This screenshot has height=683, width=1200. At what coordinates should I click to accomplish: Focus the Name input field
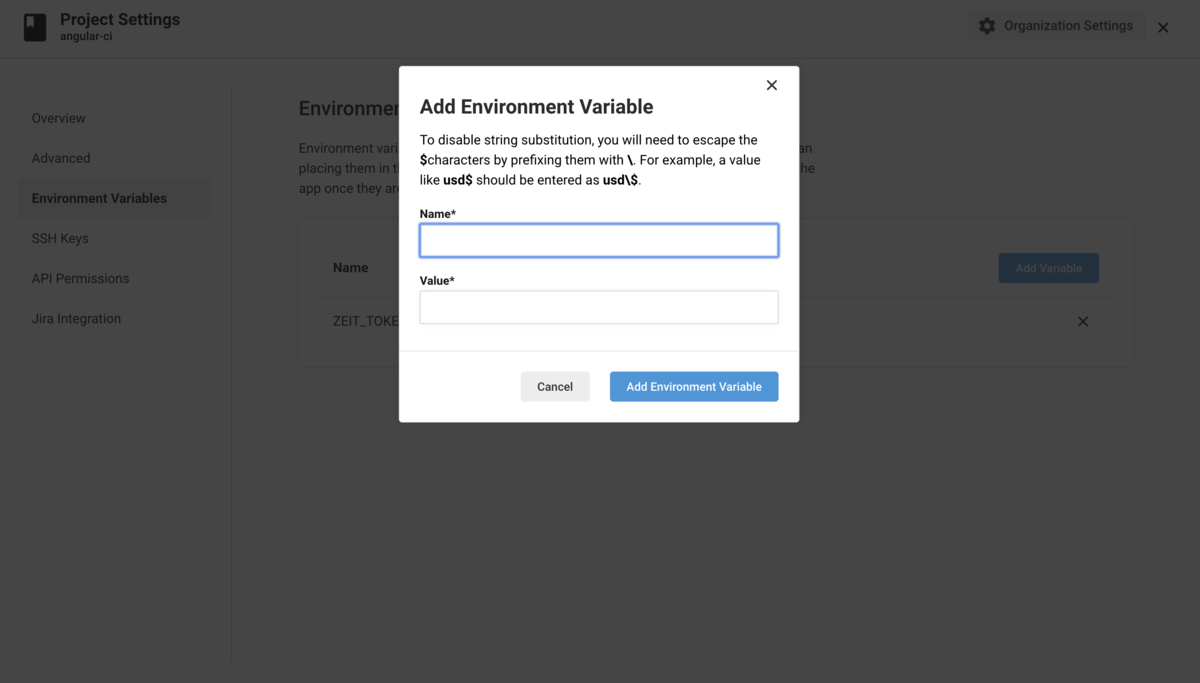(x=599, y=240)
